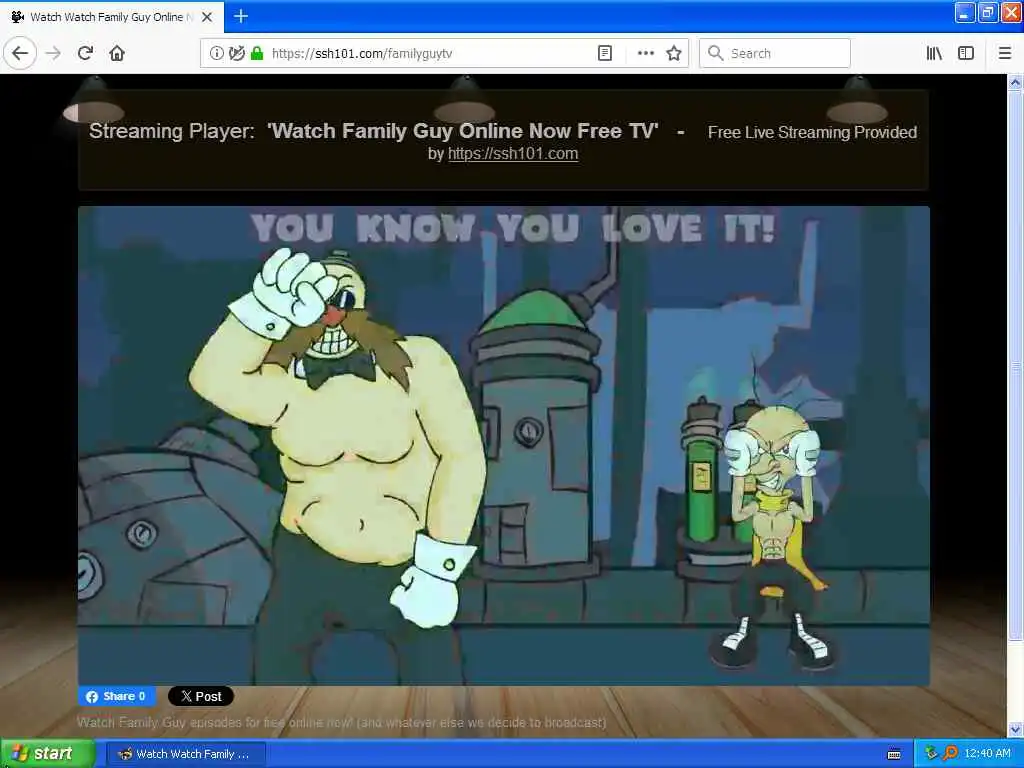Bookmark this page with the star
Viewport: 1024px width, 768px height.
[x=674, y=53]
